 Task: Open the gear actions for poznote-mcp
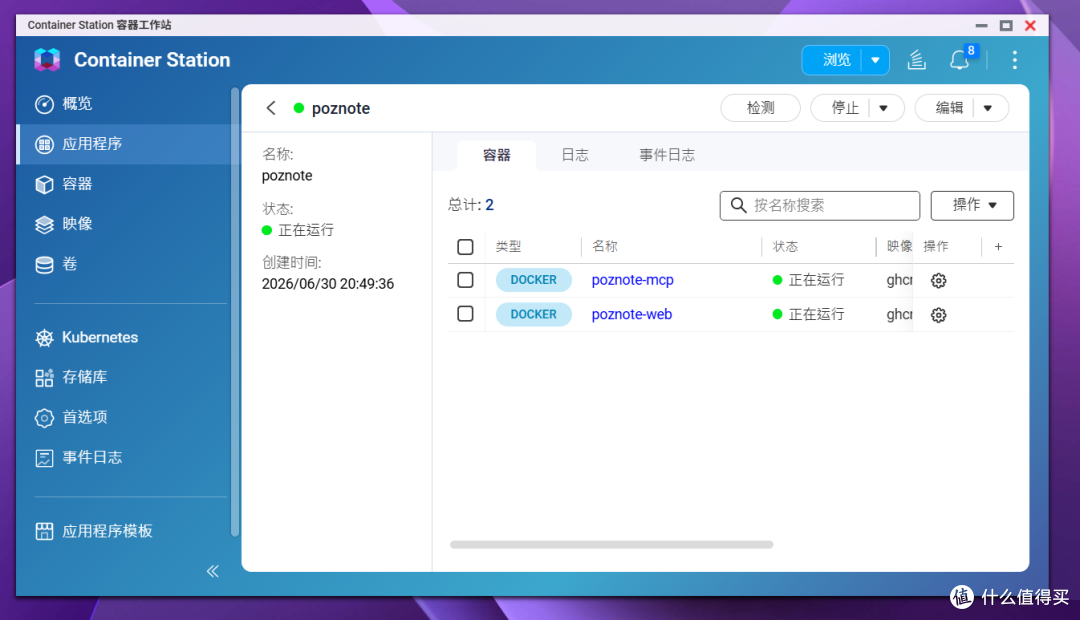[x=938, y=280]
